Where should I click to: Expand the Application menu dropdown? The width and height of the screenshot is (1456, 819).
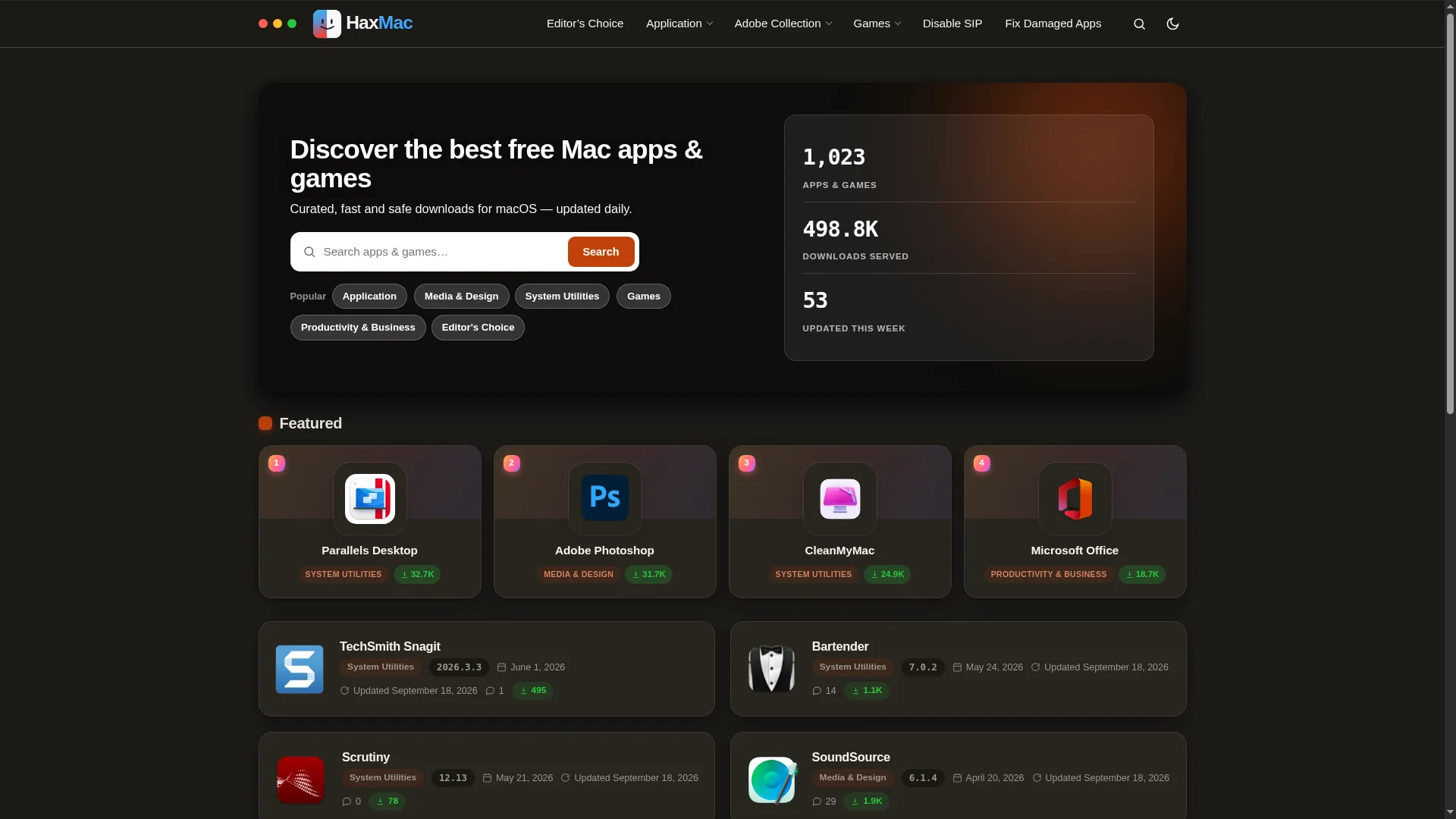679,24
